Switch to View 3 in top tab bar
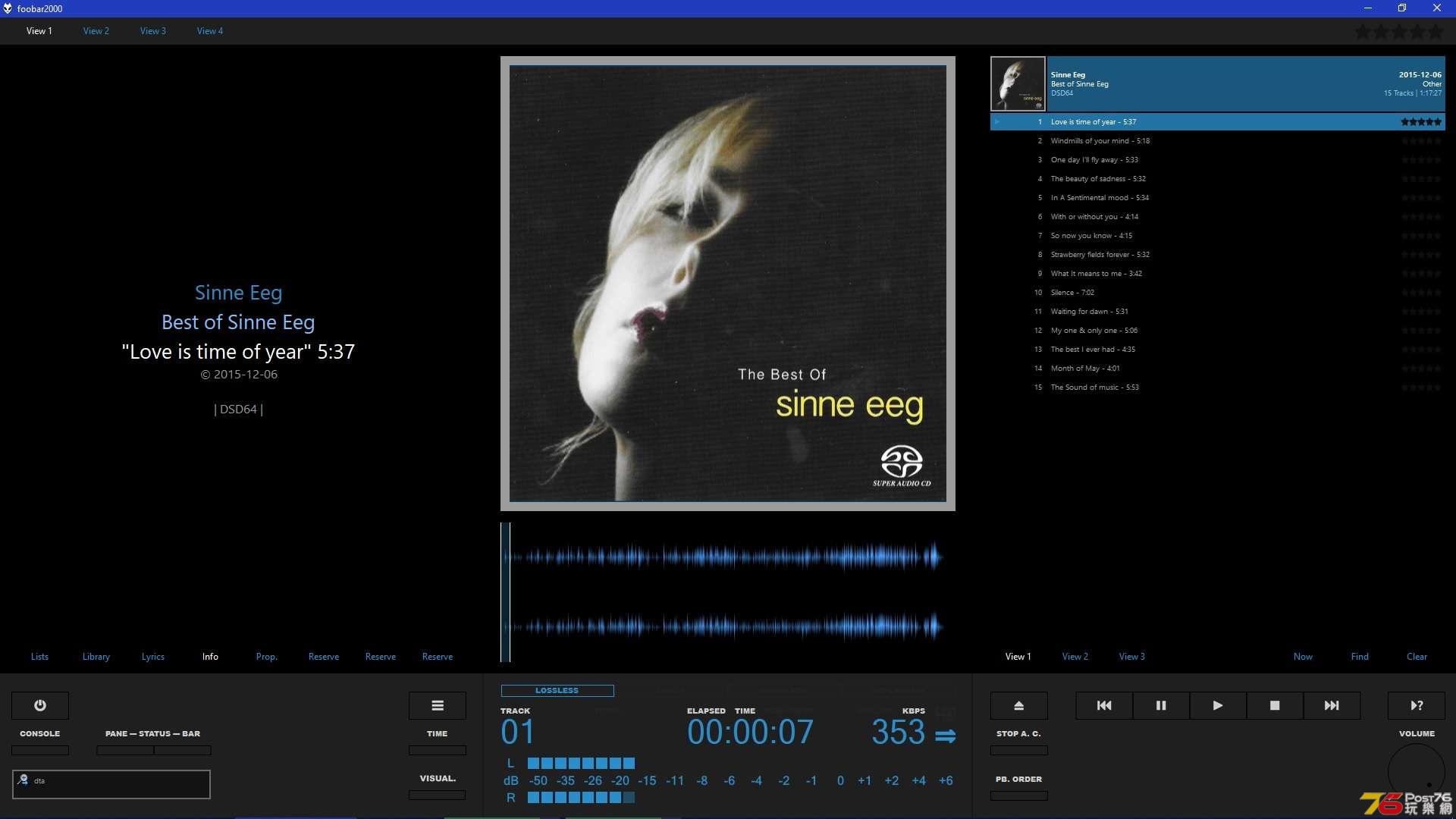Viewport: 1456px width, 819px height. point(153,31)
